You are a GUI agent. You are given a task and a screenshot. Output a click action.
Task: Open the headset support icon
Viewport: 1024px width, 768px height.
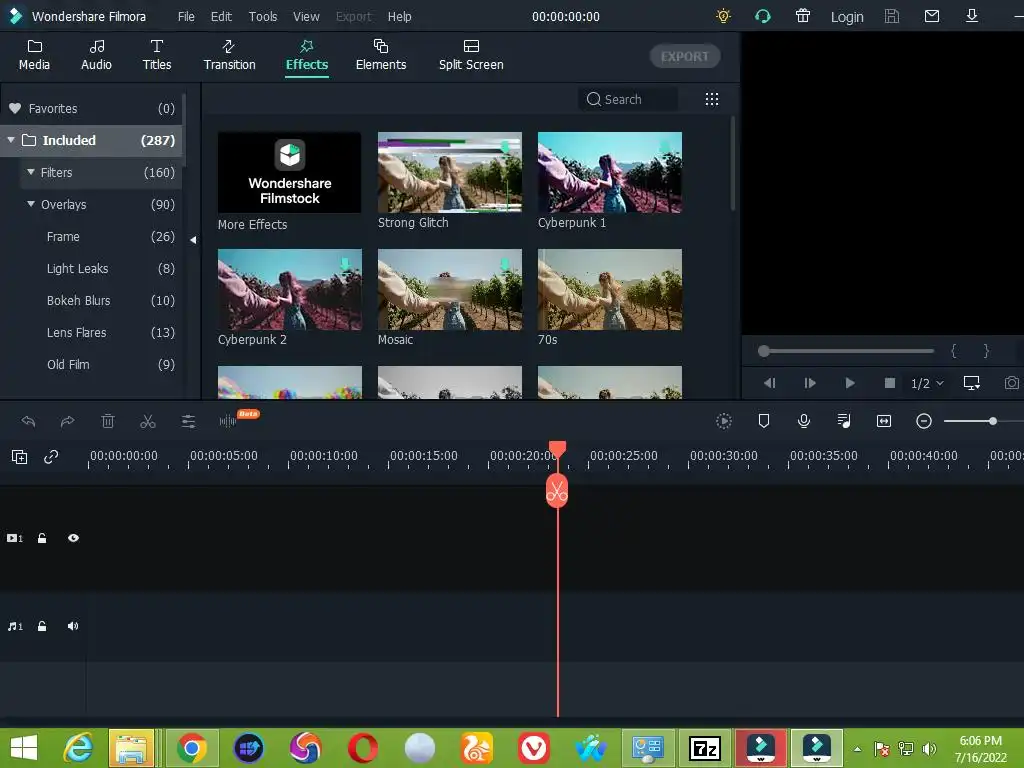click(x=762, y=16)
